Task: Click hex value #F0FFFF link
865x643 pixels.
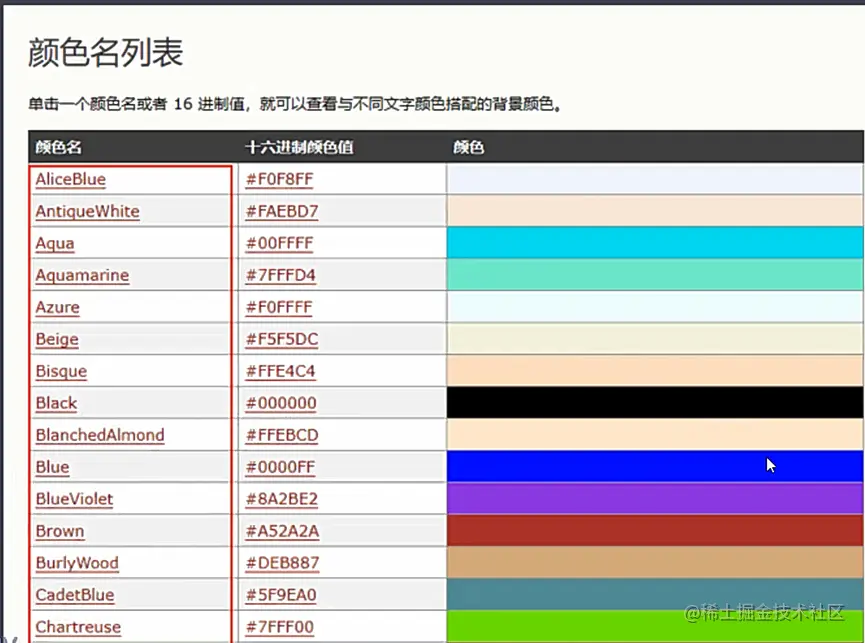Action: [x=279, y=307]
